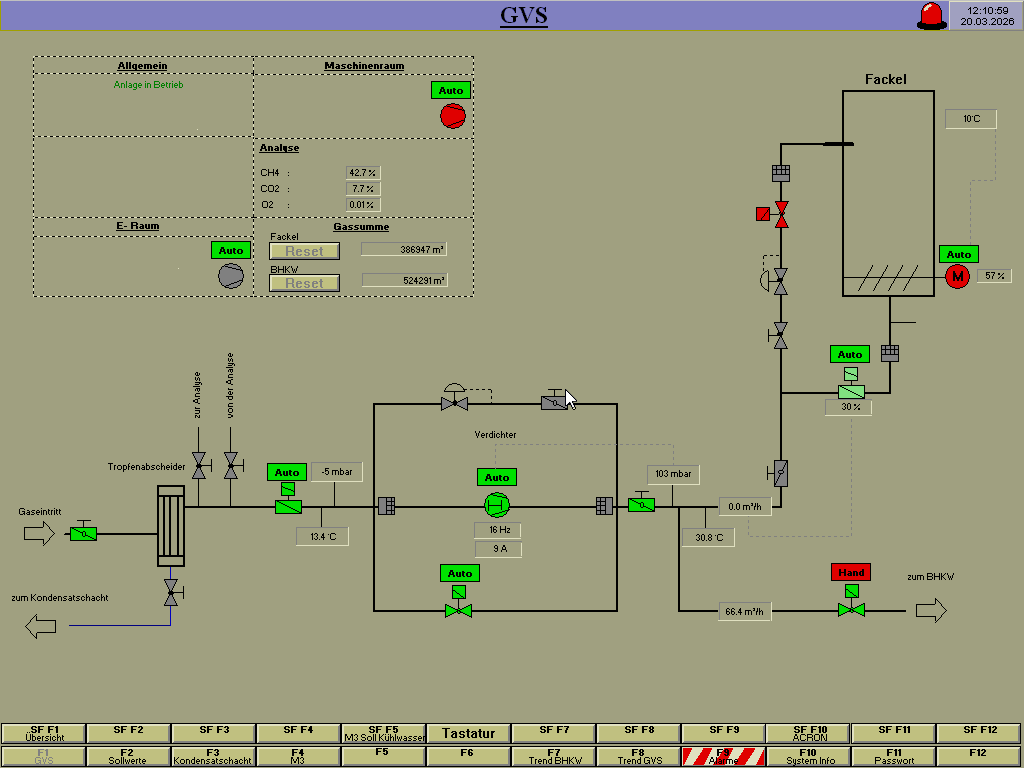1024x768 pixels.
Task: Click the 103 mbar pressure reading
Action: [x=673, y=474]
